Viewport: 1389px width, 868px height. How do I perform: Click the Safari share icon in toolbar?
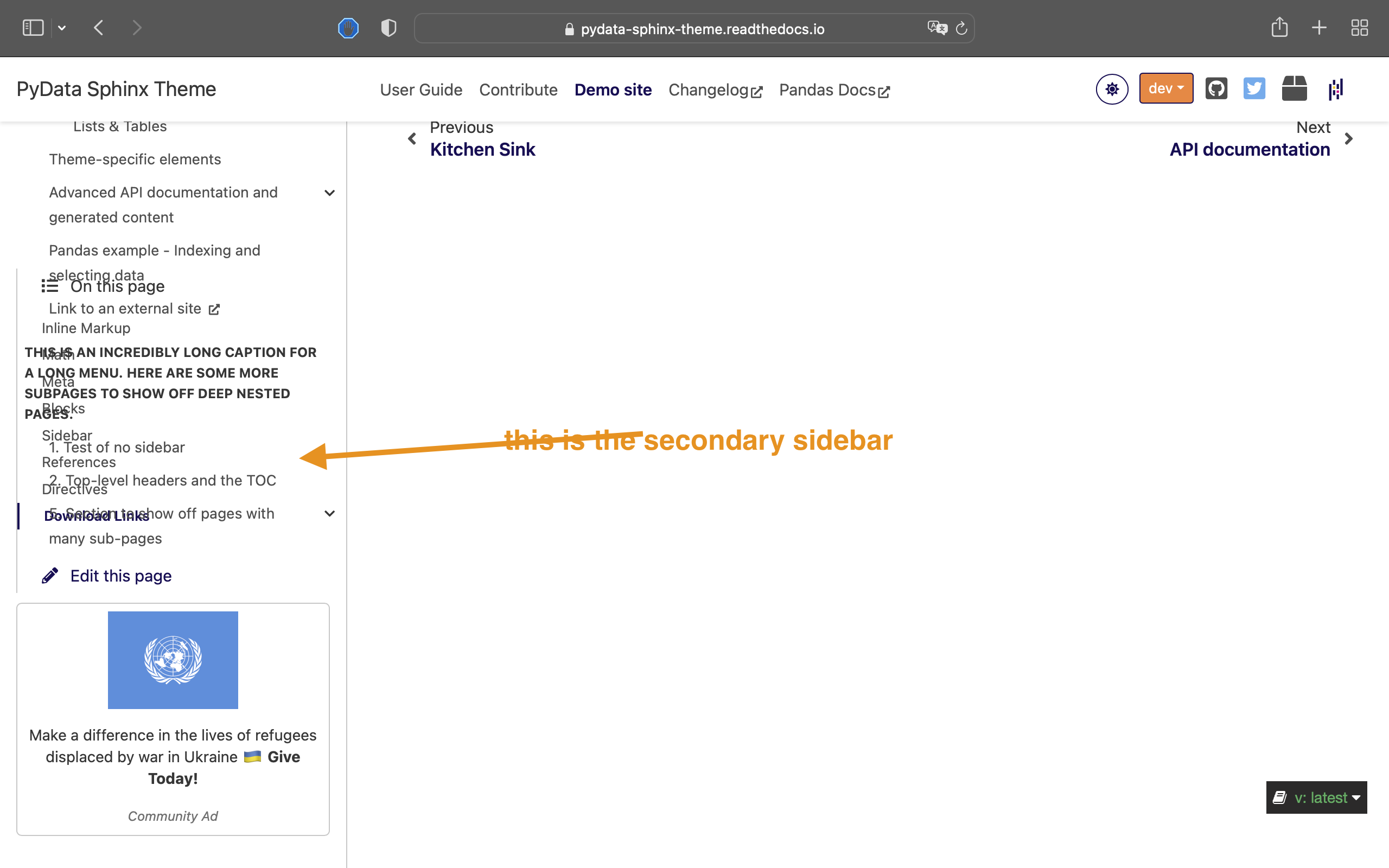[1280, 27]
